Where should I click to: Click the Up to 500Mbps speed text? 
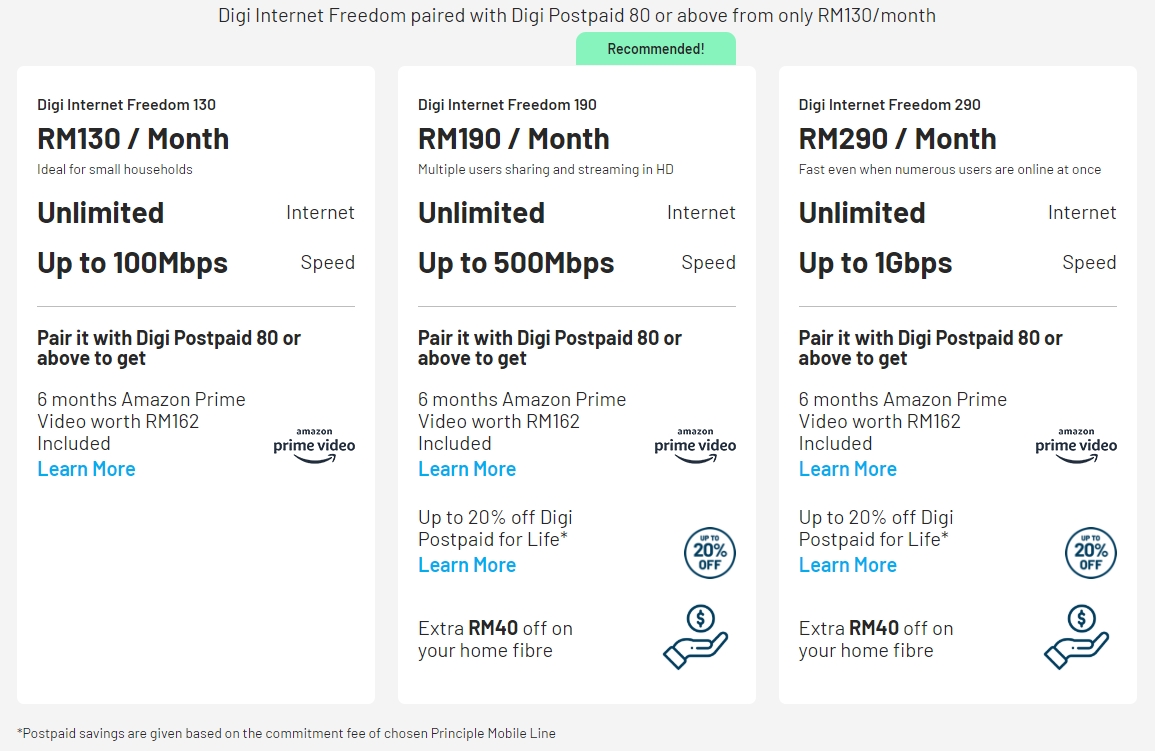tap(516, 263)
